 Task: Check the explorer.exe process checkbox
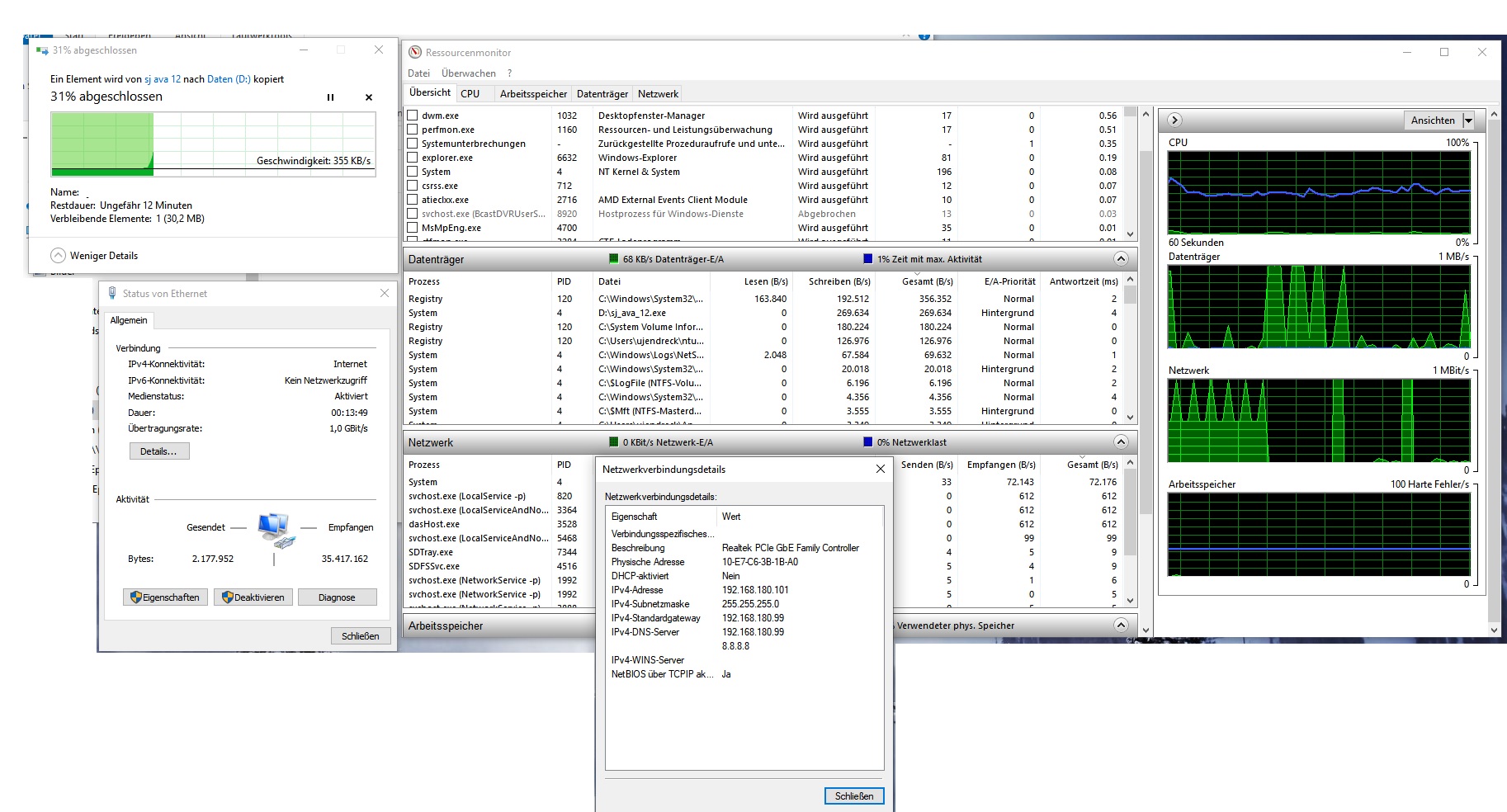[413, 158]
